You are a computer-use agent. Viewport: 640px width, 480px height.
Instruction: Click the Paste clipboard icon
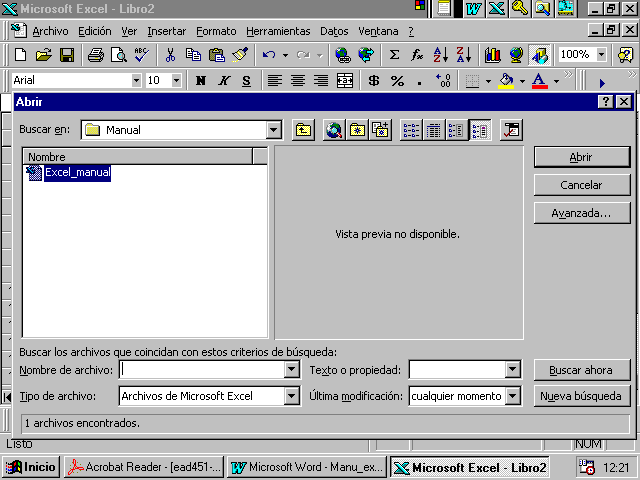click(x=217, y=54)
